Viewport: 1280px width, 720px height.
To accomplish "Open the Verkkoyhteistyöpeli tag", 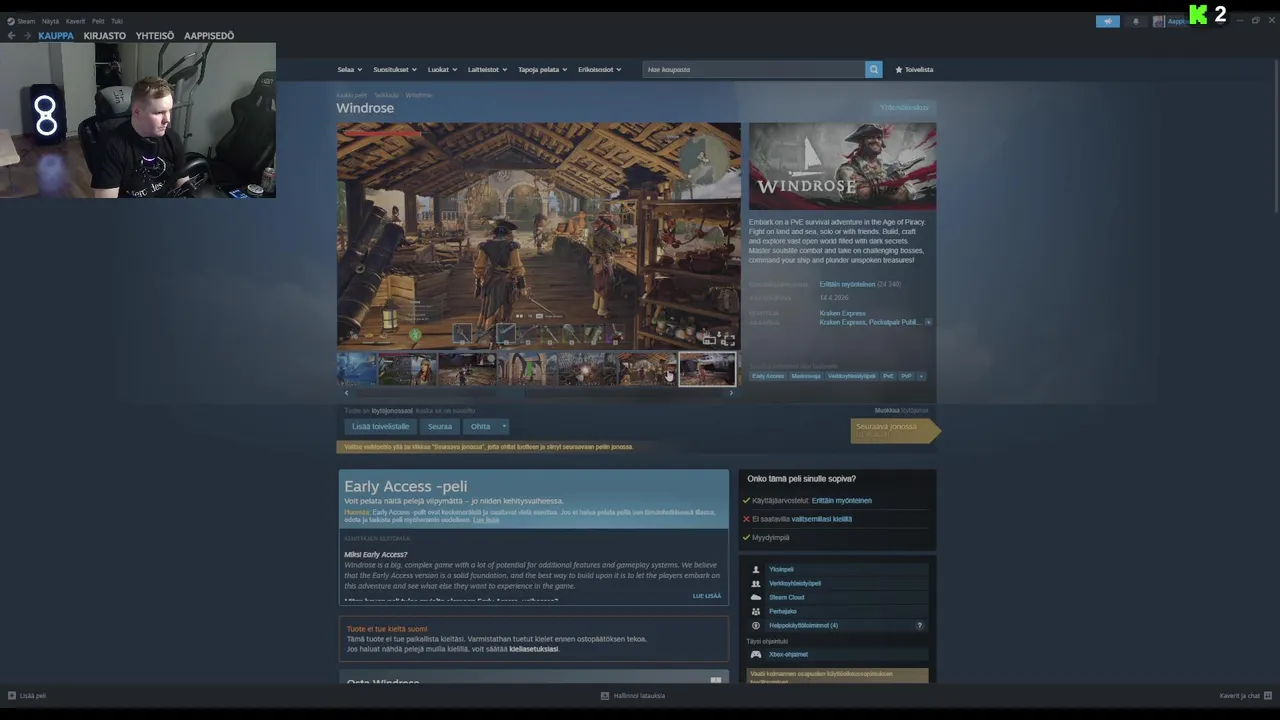I will (852, 376).
